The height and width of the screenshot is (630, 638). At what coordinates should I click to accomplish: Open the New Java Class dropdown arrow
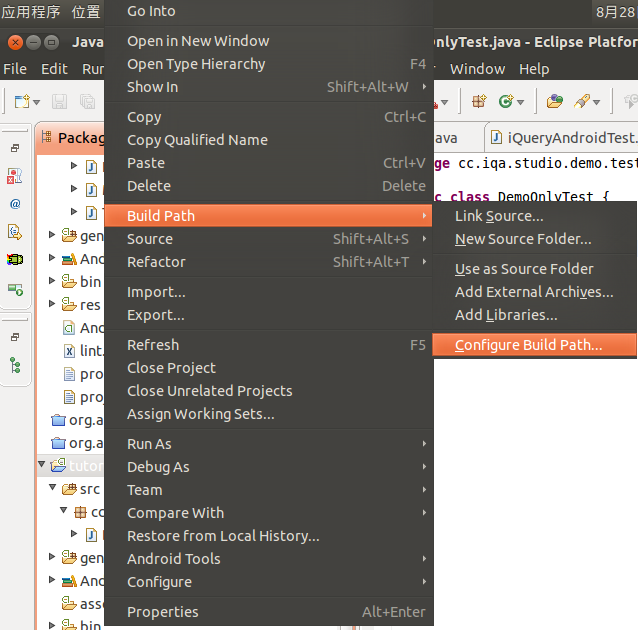tap(520, 102)
